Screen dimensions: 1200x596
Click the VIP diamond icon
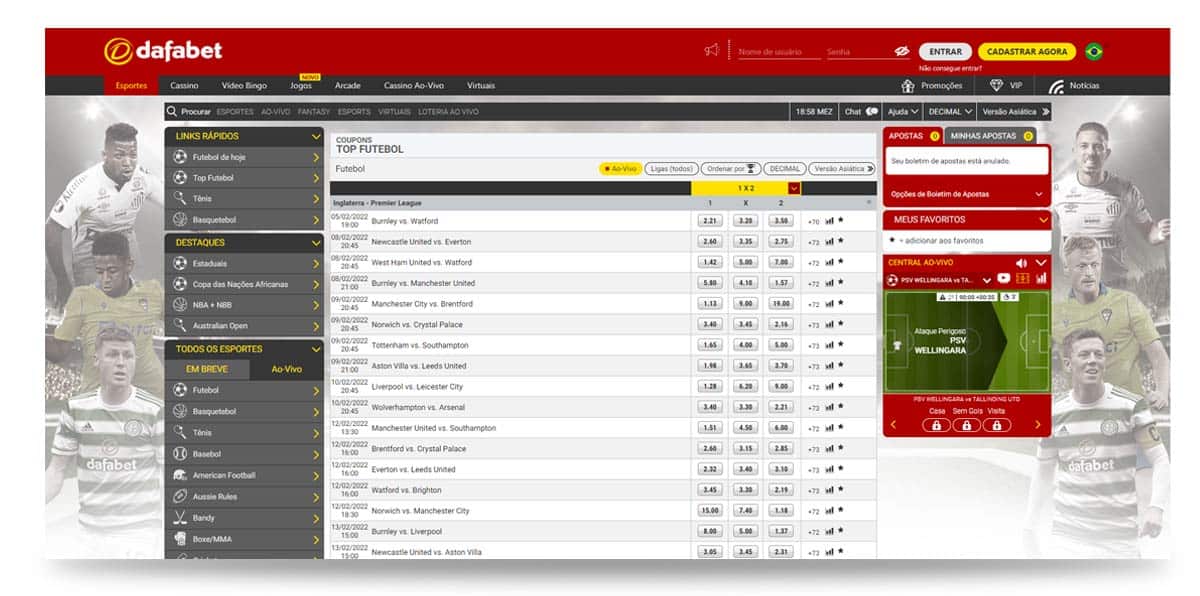click(996, 86)
